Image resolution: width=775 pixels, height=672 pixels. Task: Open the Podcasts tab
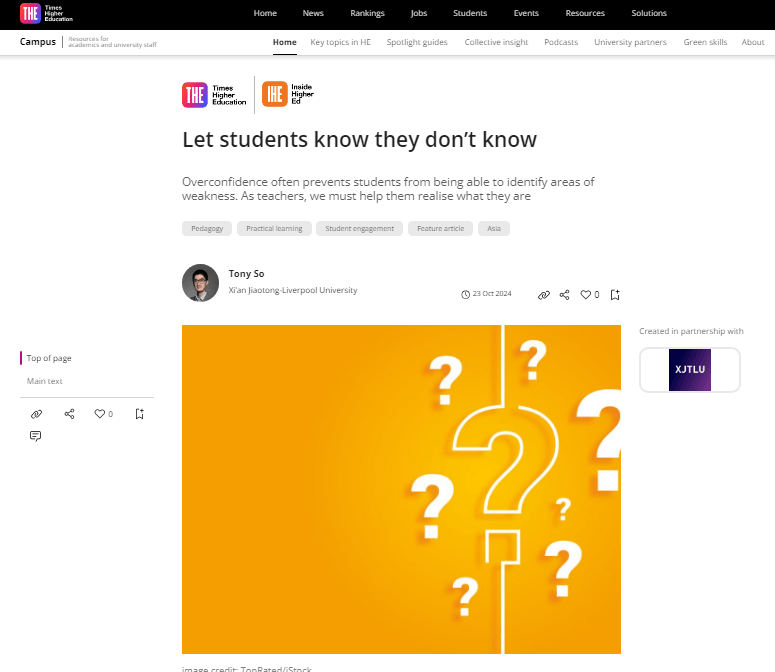pyautogui.click(x=561, y=42)
